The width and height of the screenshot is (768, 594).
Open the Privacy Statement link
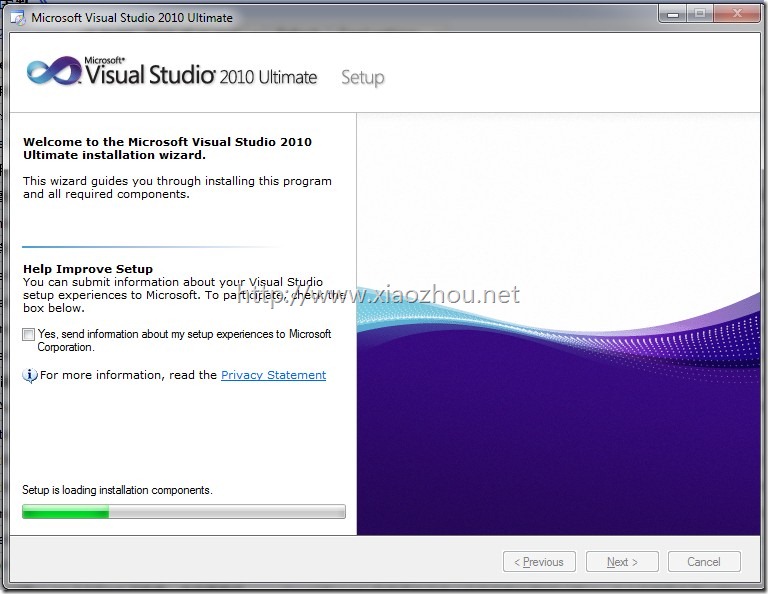coord(273,375)
